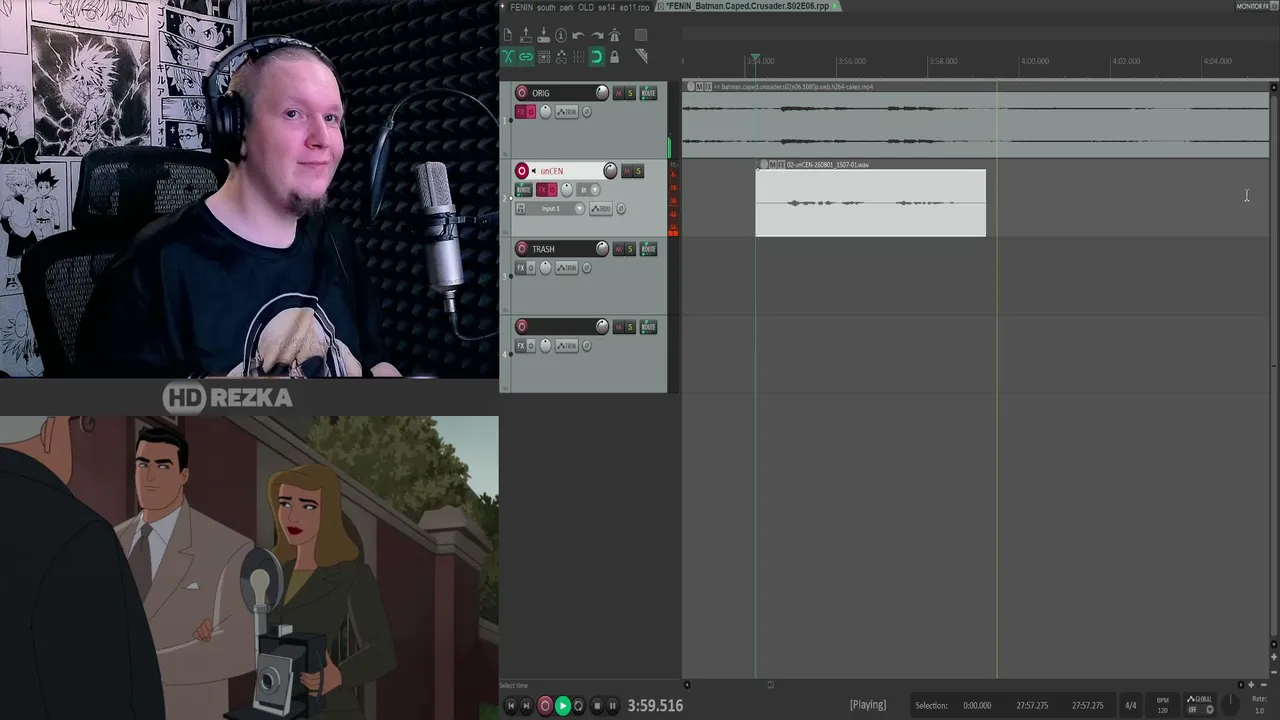The height and width of the screenshot is (720, 1280).
Task: Open routing for the ORIG track
Action: point(648,93)
